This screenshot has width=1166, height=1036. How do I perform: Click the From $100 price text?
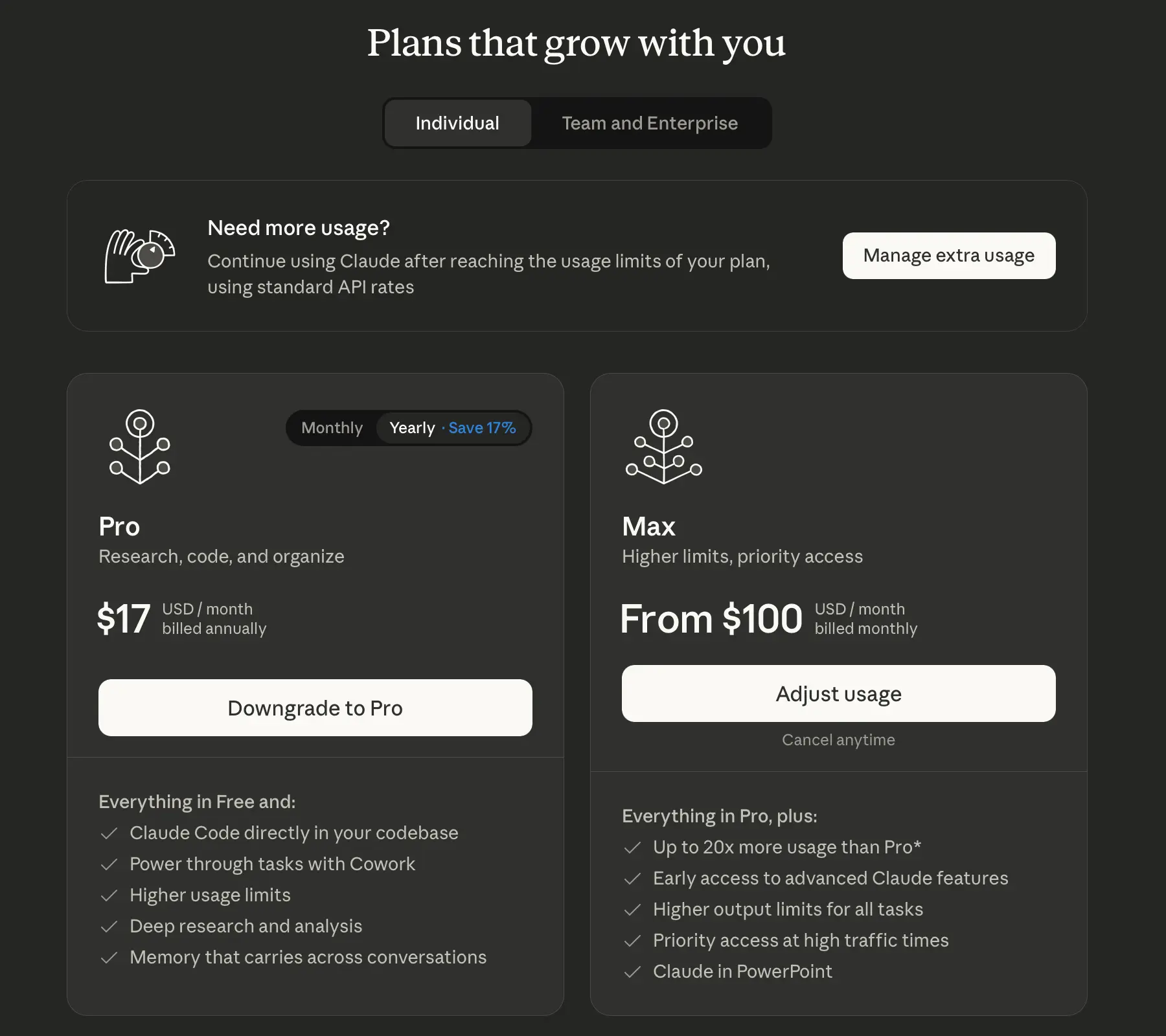point(711,619)
